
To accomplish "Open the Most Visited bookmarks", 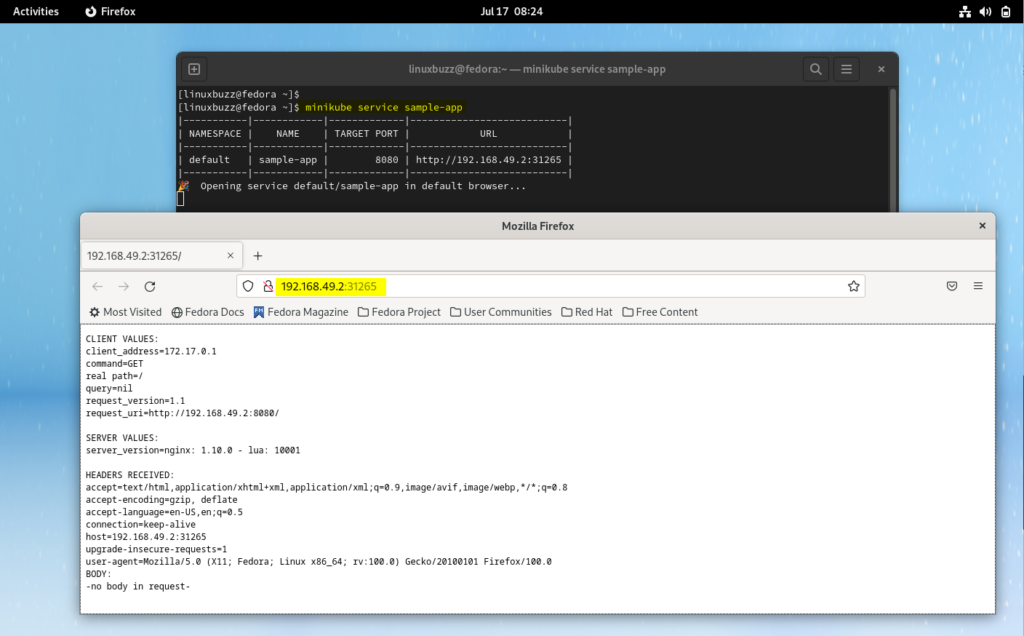I will (x=125, y=312).
